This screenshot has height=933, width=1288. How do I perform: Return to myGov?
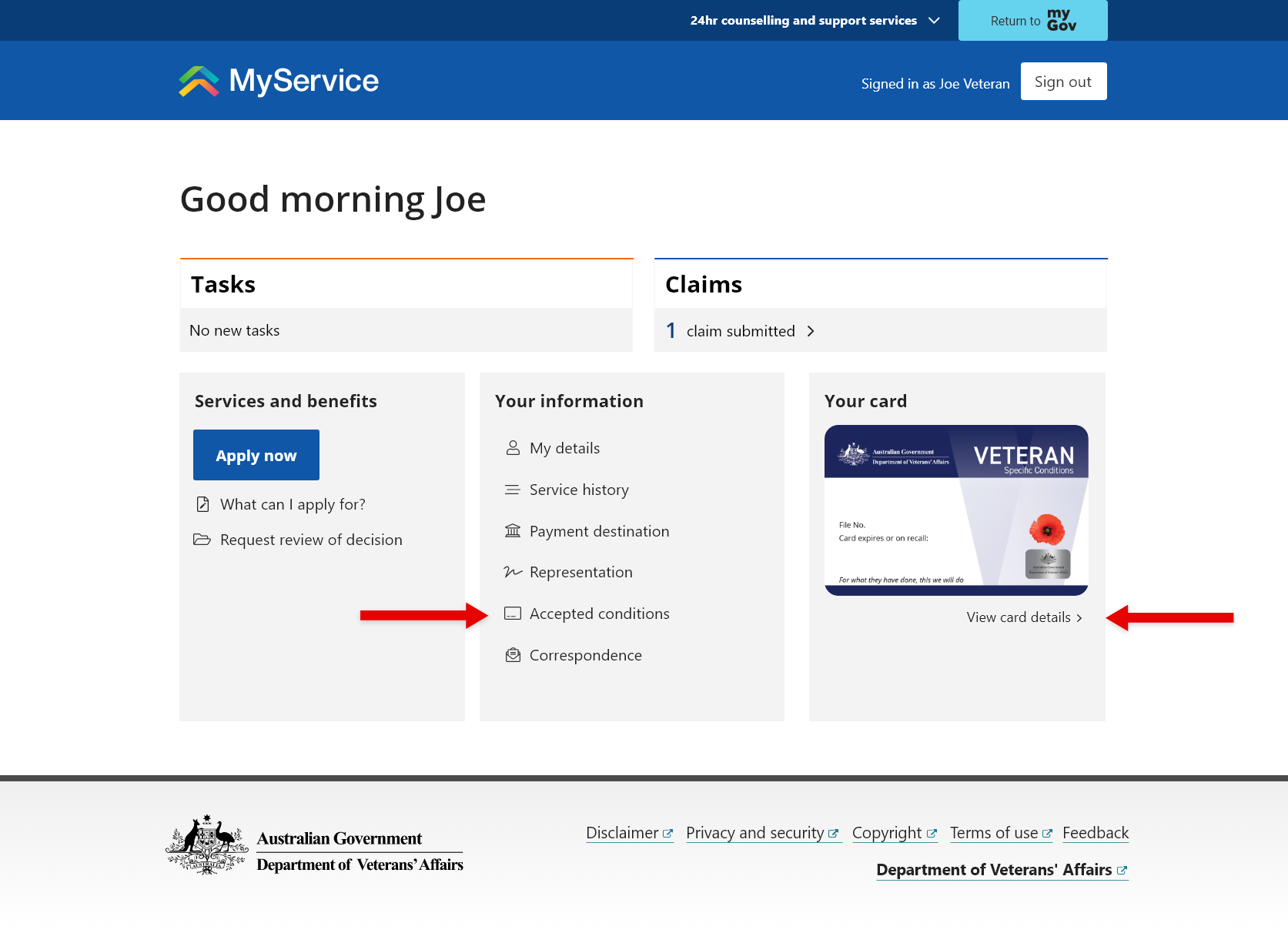pos(1032,20)
